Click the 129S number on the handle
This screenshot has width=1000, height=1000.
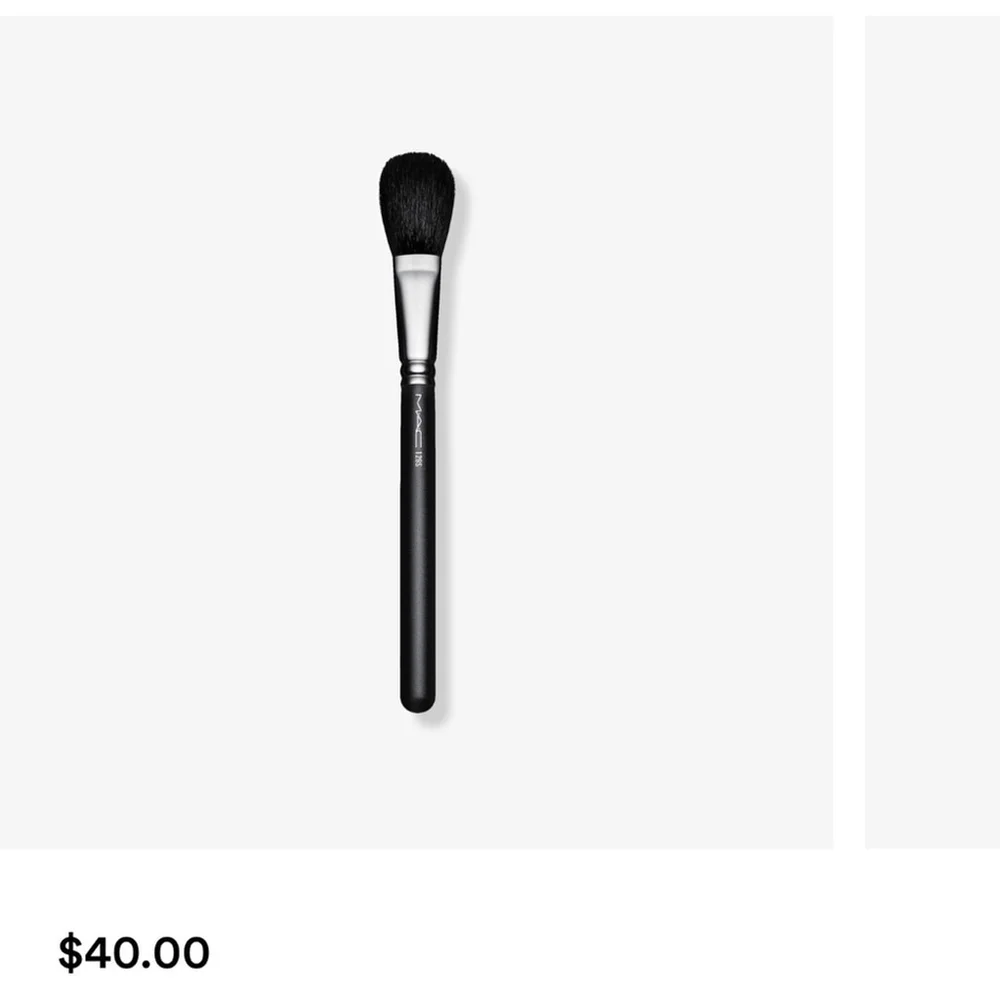point(418,459)
